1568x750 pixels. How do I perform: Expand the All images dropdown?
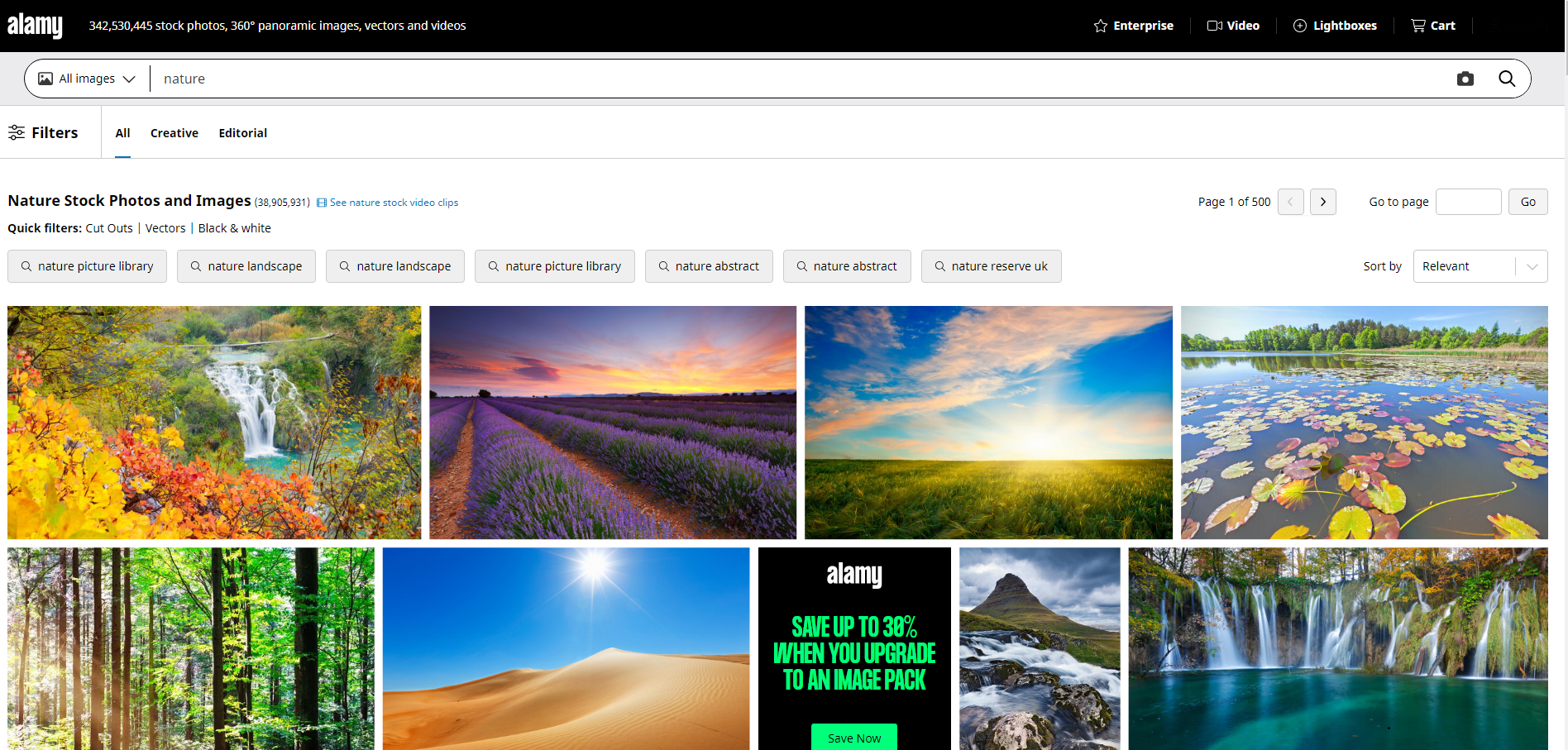[87, 79]
